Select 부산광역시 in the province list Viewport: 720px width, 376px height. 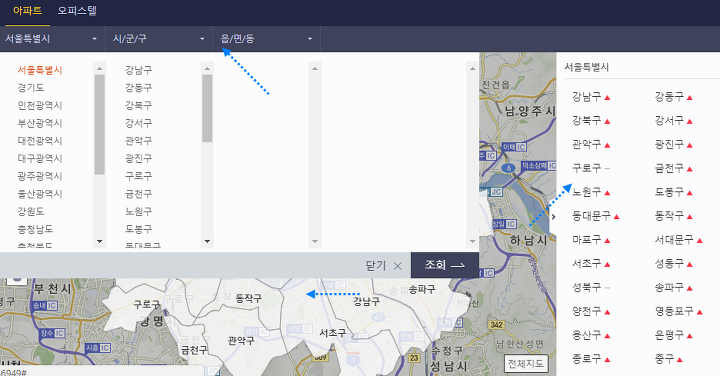(x=40, y=123)
